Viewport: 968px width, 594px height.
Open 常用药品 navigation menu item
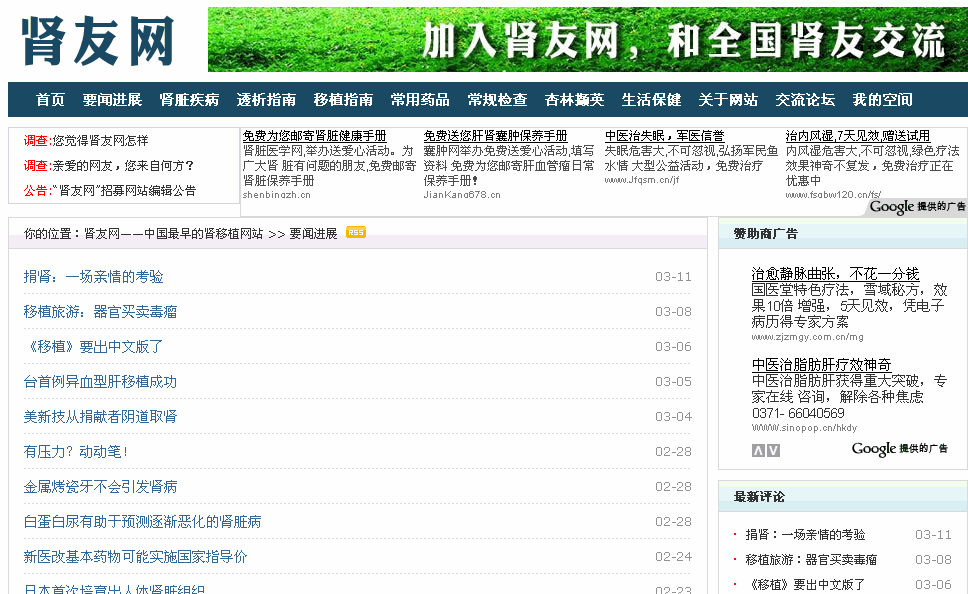420,100
